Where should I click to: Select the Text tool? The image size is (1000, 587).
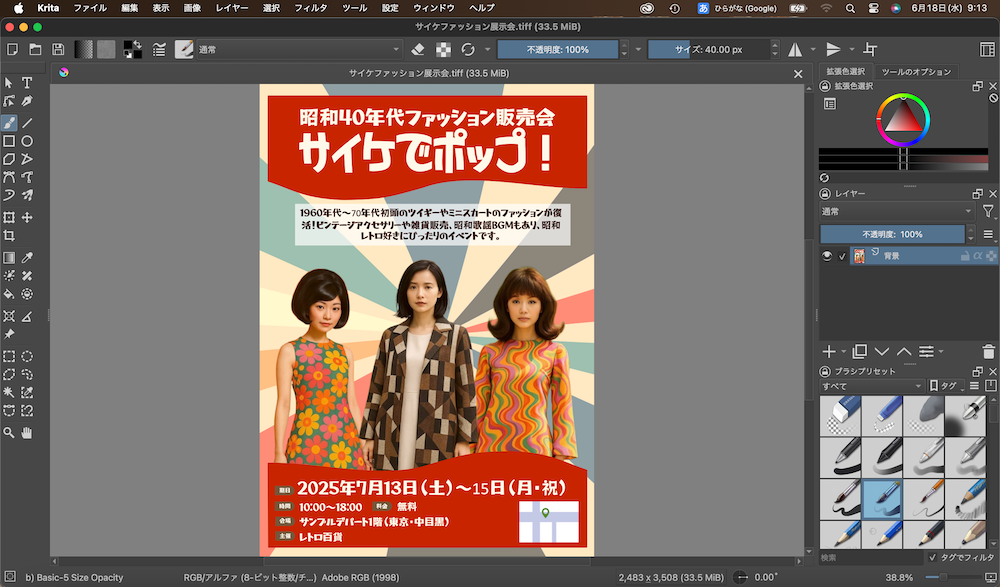click(x=27, y=83)
